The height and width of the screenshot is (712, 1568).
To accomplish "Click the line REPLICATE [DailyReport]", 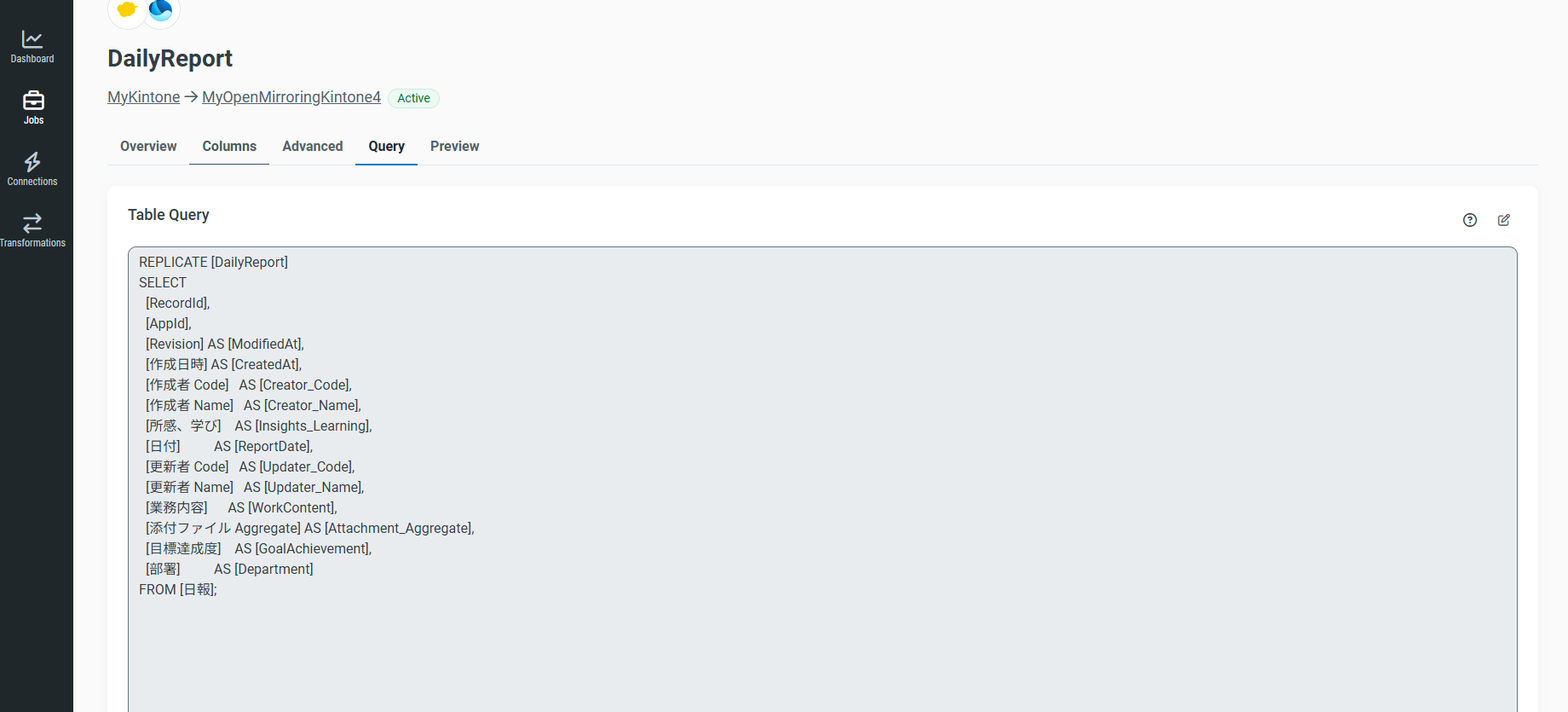I will (213, 262).
